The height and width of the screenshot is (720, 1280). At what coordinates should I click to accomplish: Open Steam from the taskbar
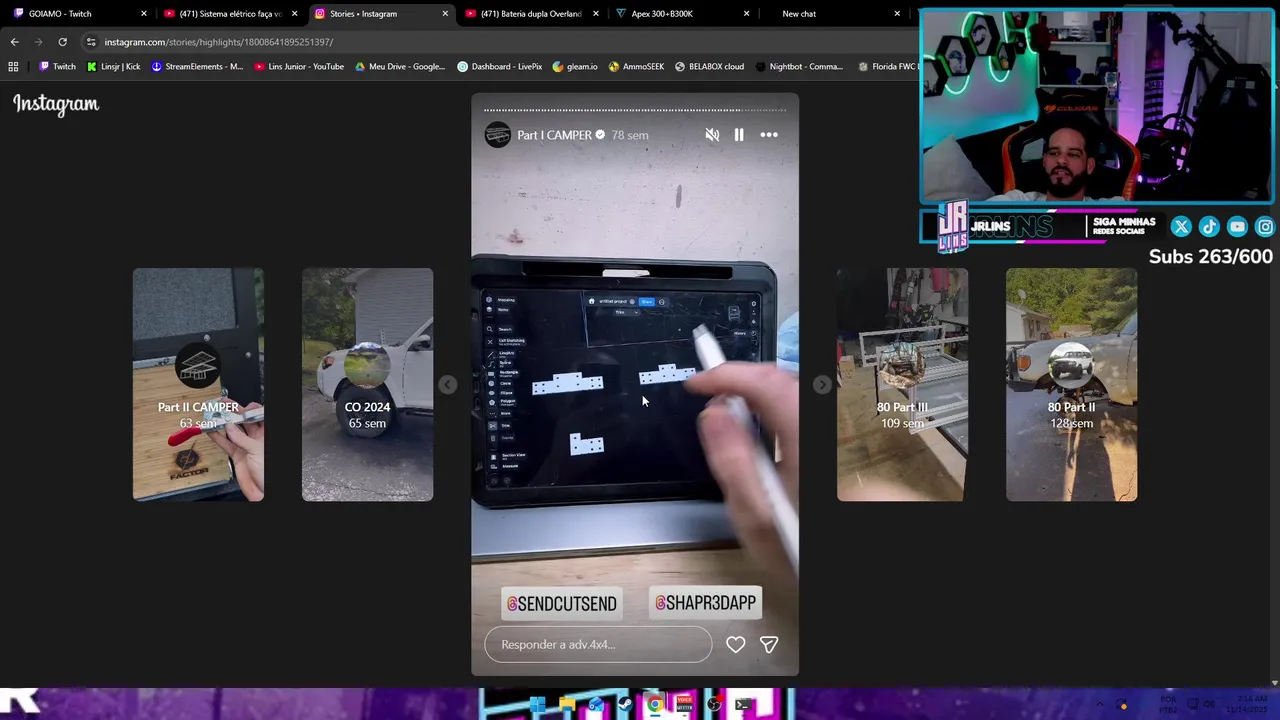click(x=625, y=705)
